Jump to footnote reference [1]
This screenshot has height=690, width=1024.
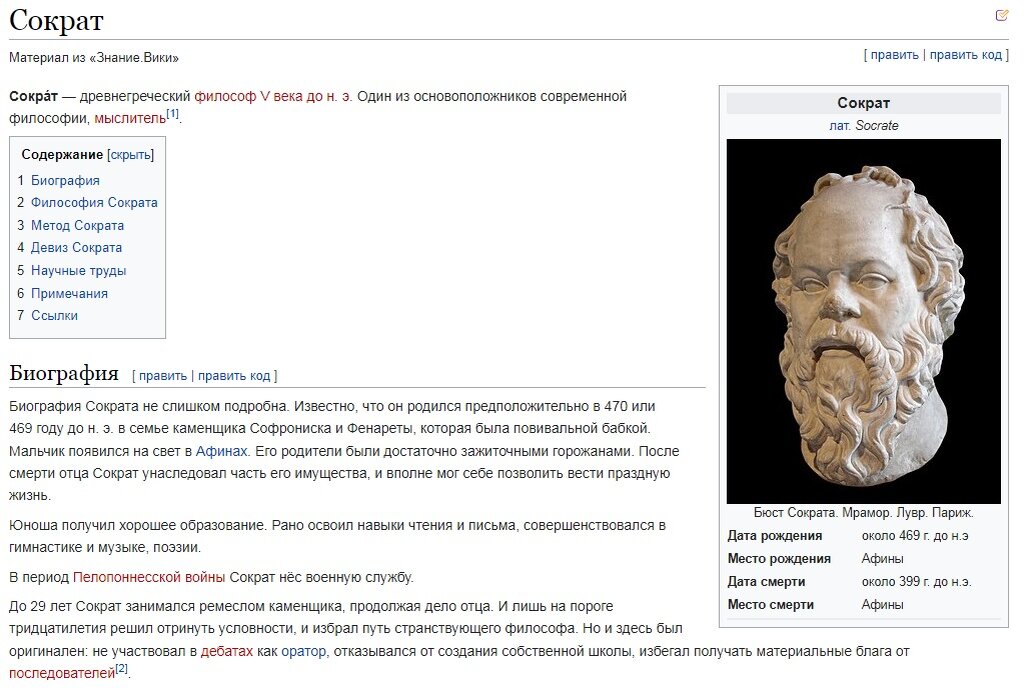(172, 114)
